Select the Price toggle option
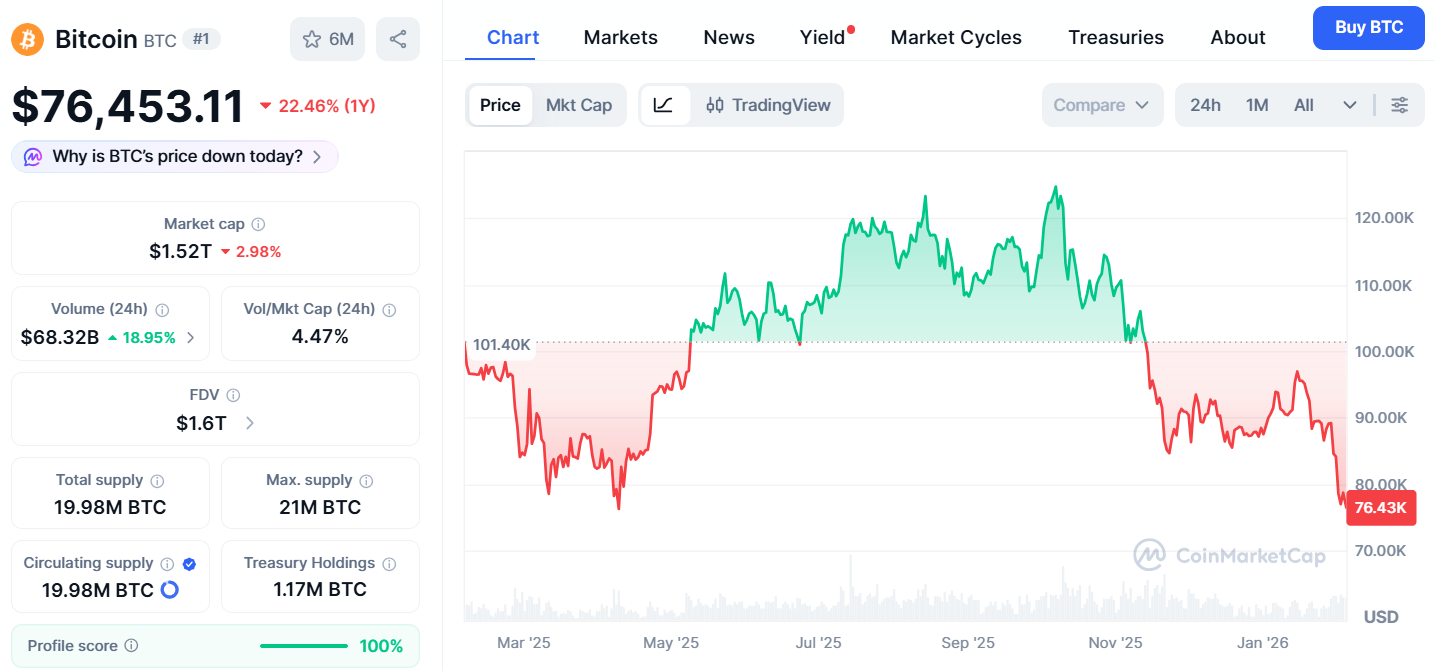1434x671 pixels. 500,105
